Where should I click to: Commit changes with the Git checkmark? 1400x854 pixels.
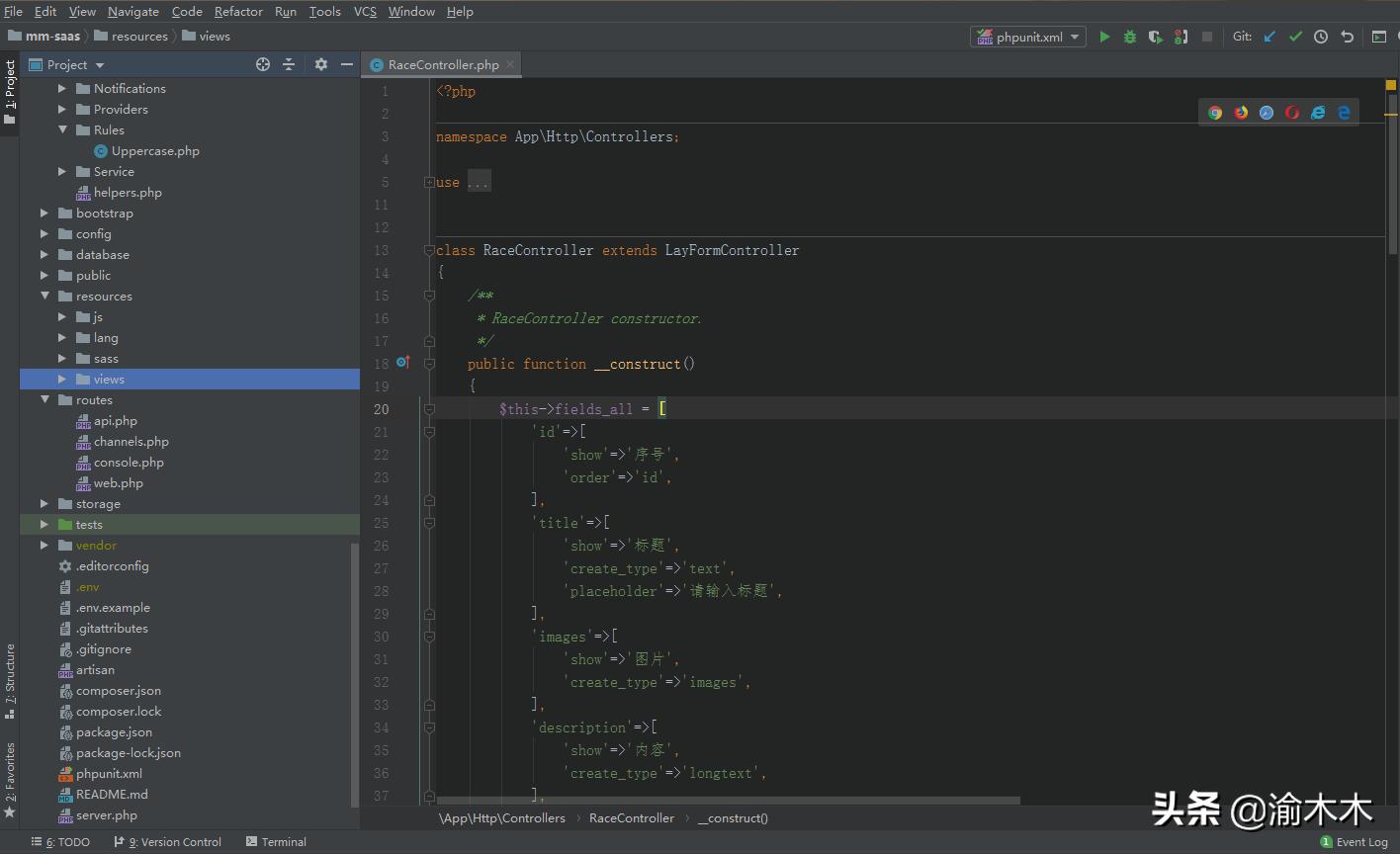pyautogui.click(x=1295, y=37)
